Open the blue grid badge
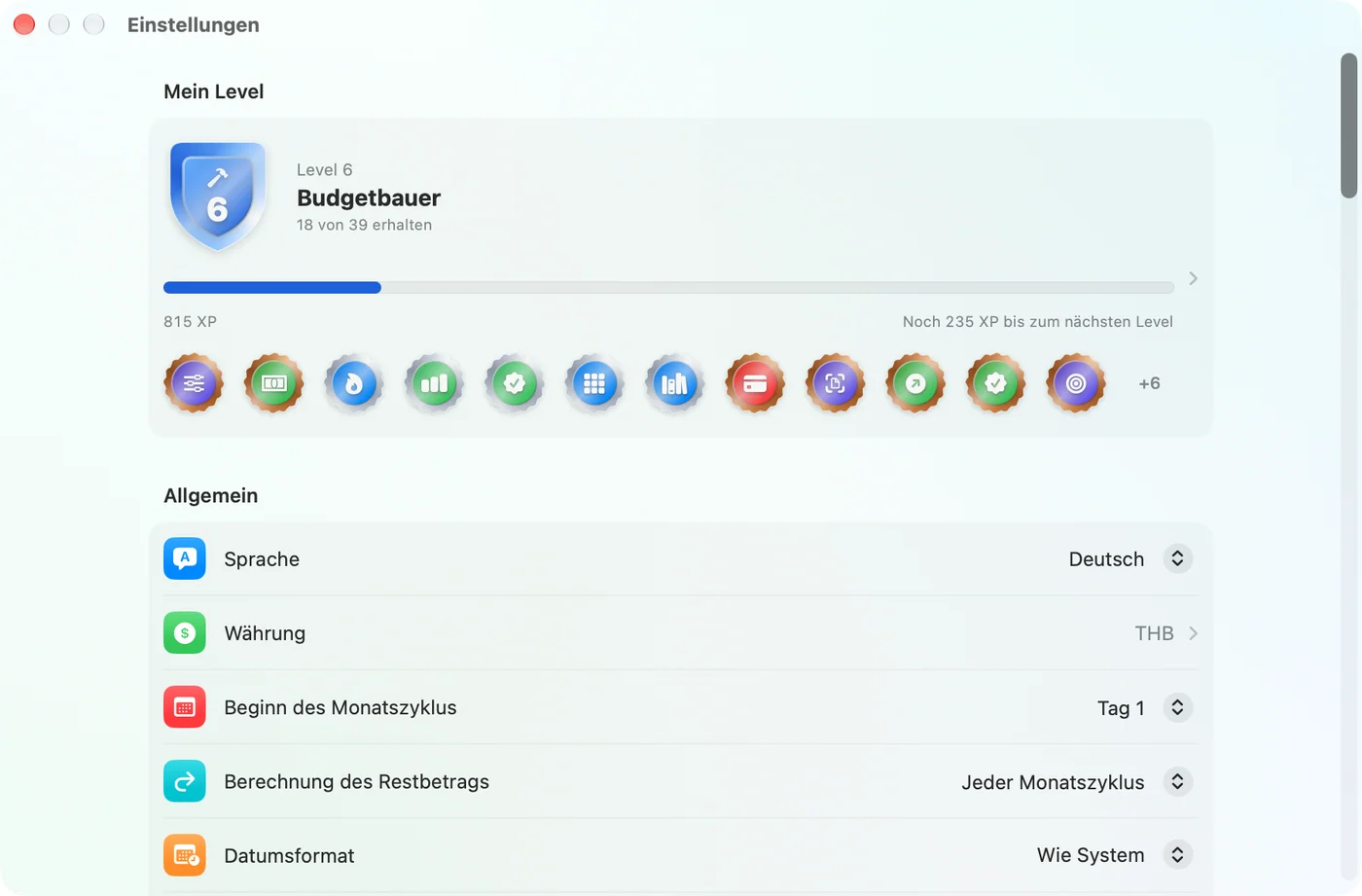Viewport: 1362px width, 896px height. pos(594,383)
